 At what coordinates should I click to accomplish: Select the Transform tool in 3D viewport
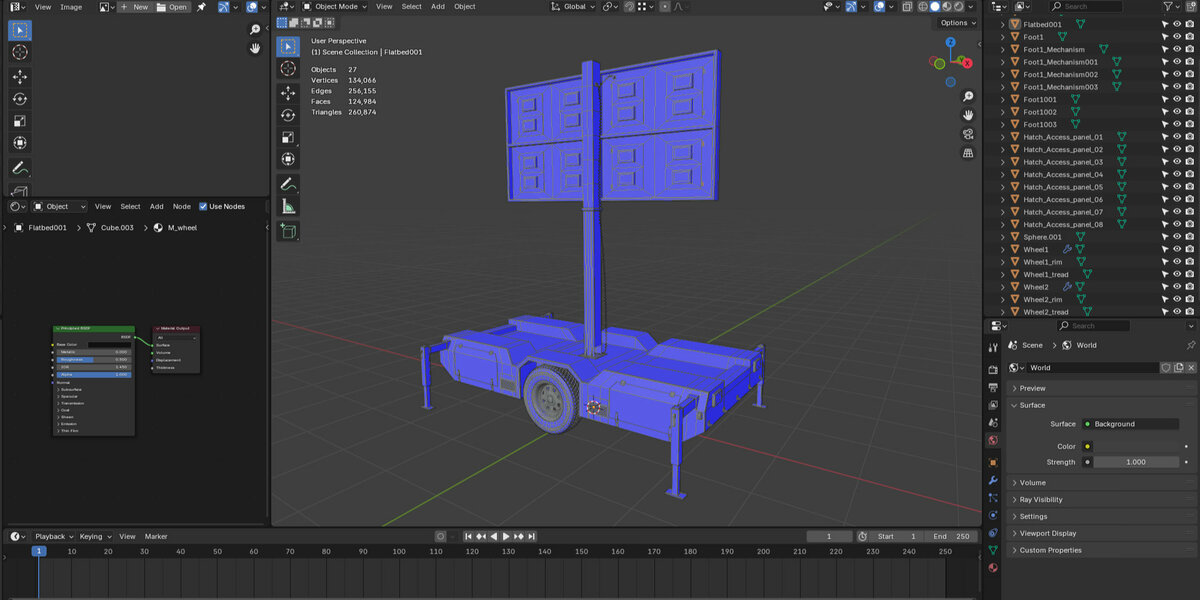(x=288, y=159)
